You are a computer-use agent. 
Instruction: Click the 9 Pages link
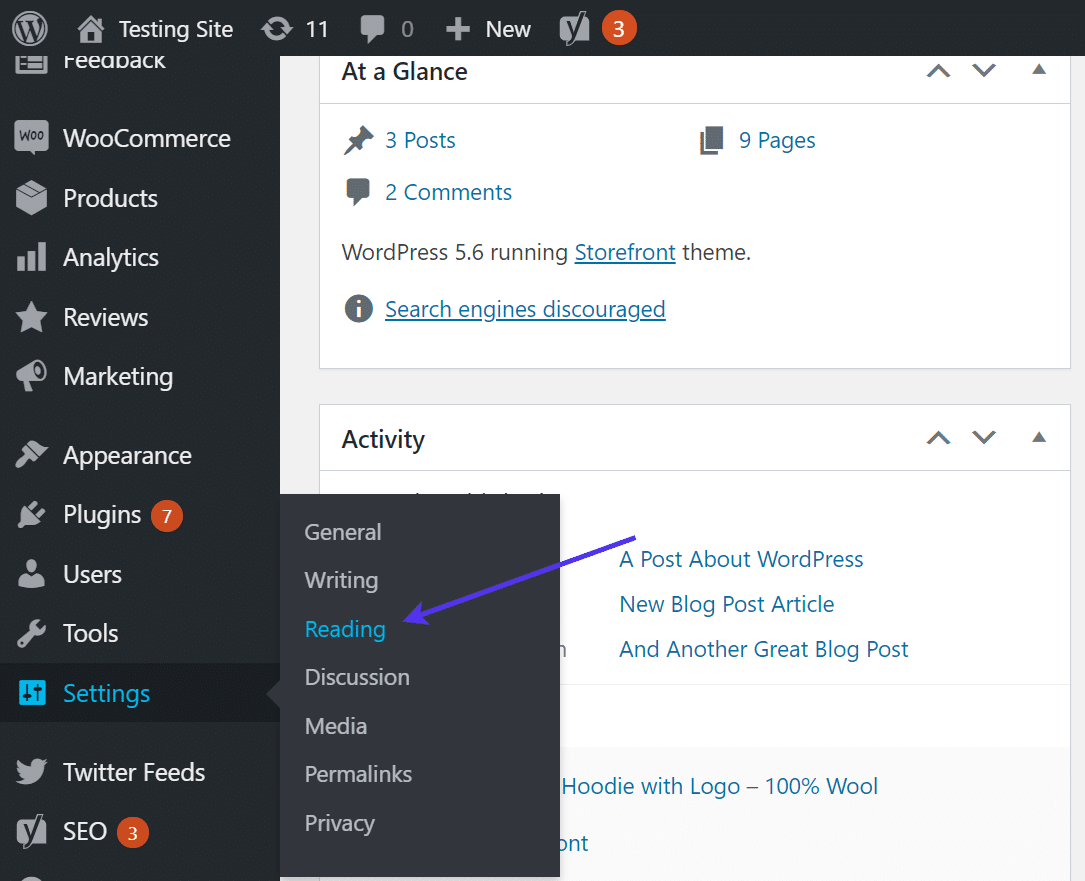(776, 141)
